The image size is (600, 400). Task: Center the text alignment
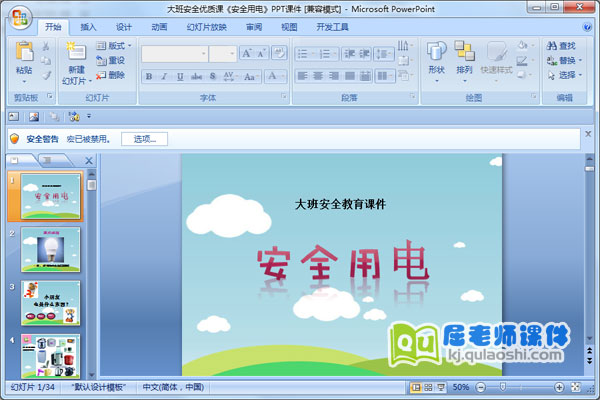pos(318,76)
